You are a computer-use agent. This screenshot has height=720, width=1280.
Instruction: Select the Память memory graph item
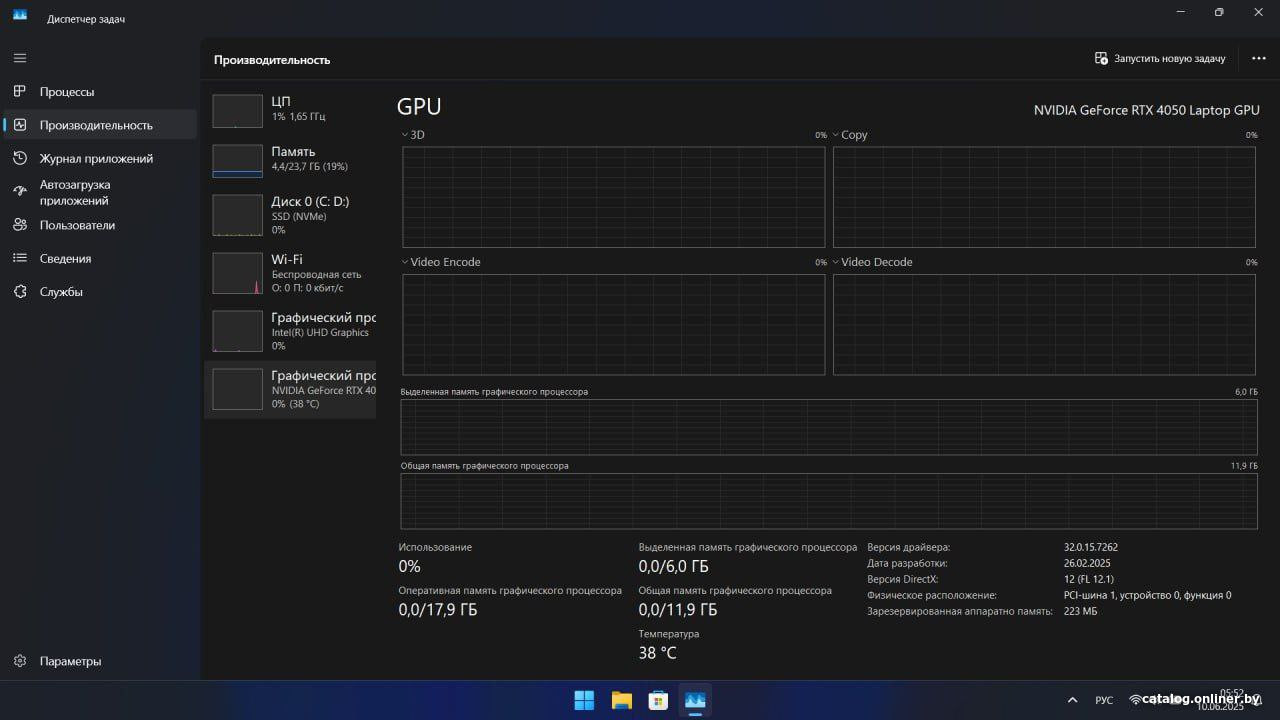(x=290, y=159)
